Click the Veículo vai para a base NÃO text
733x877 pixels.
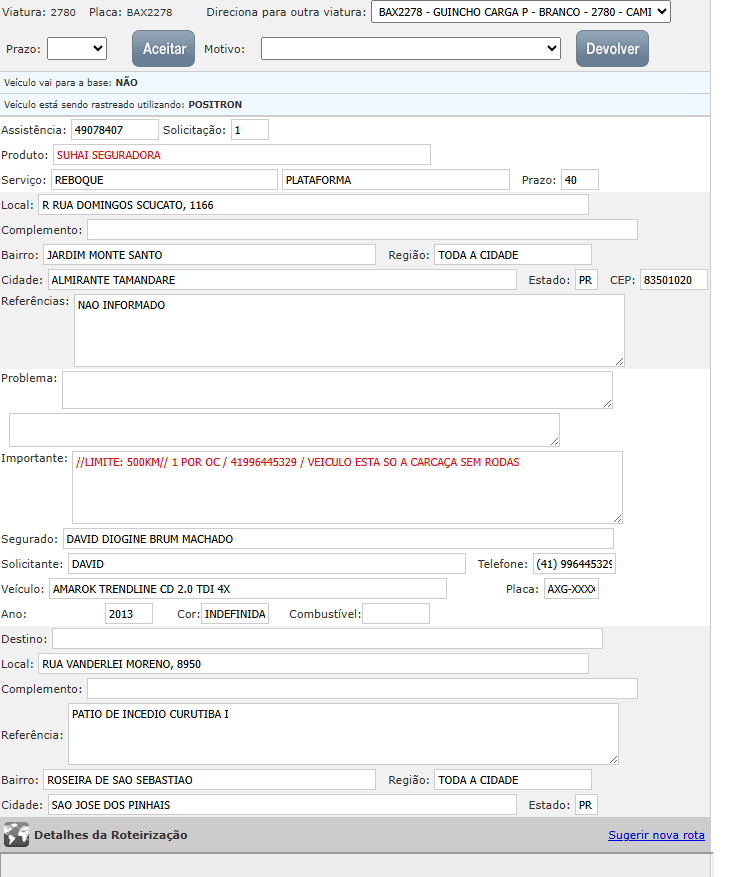tap(71, 83)
